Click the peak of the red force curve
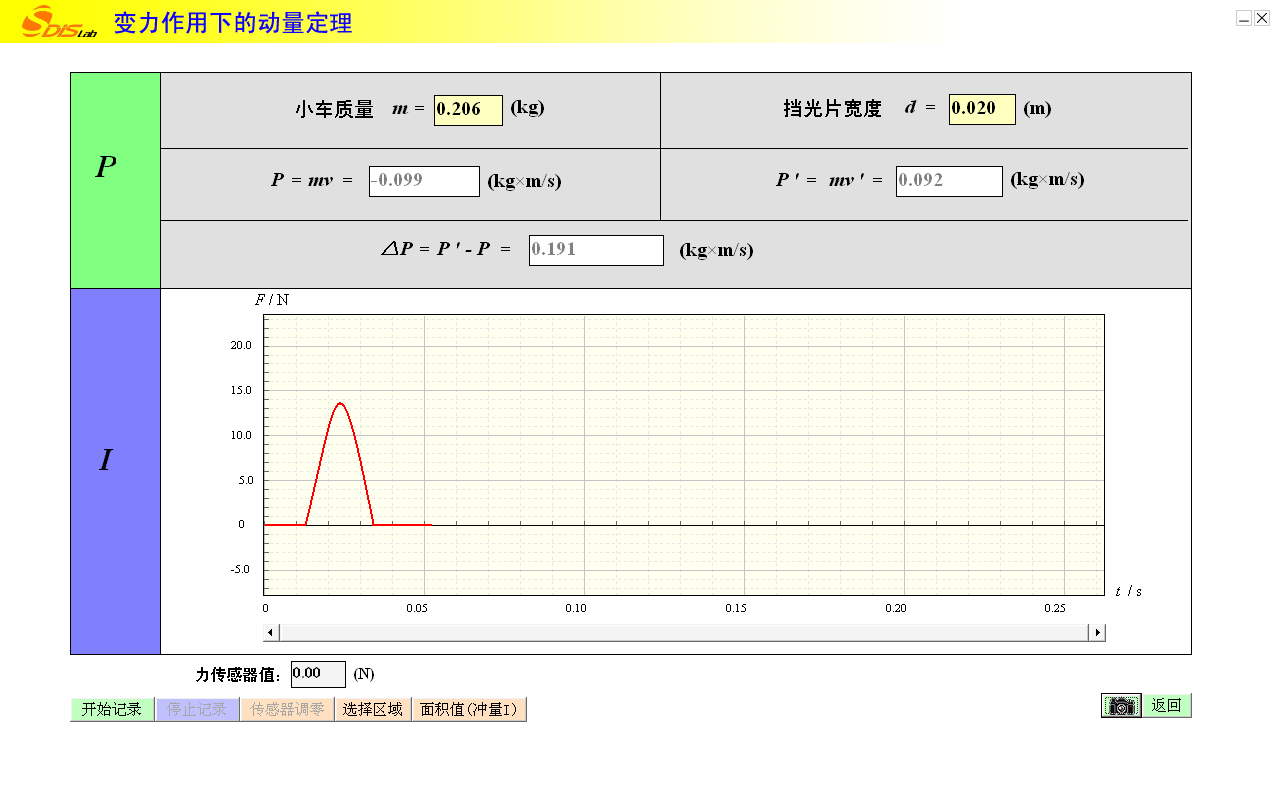Image resolution: width=1280 pixels, height=800 pixels. click(341, 403)
